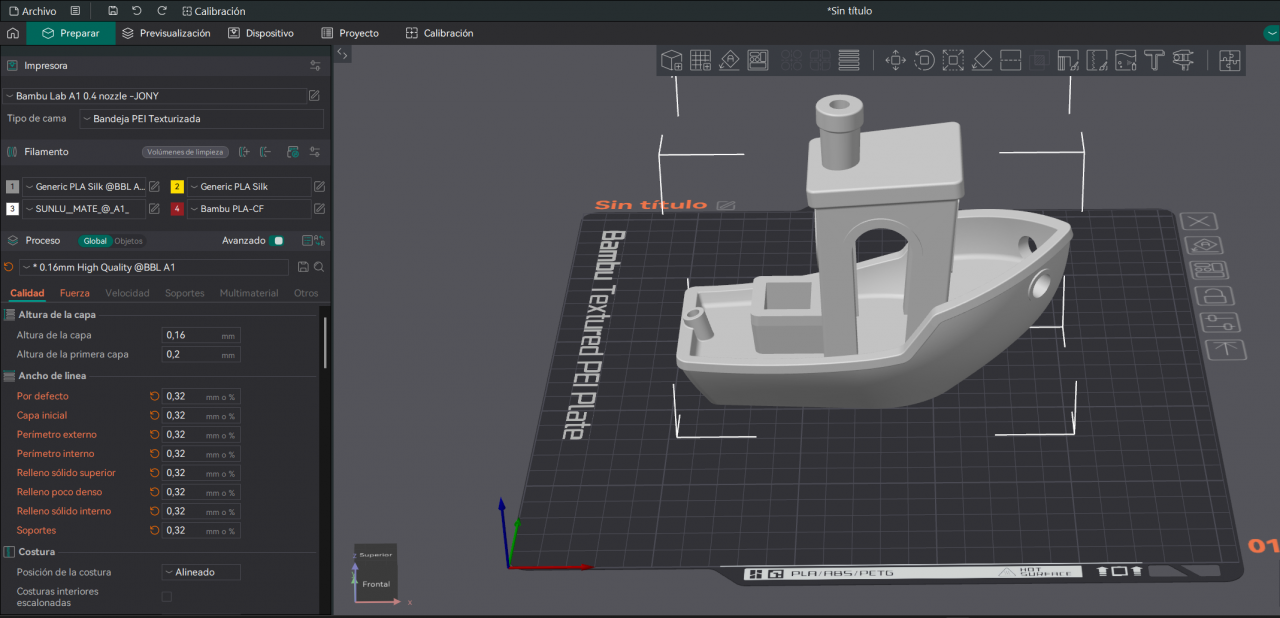Open the Assembly view puzzle icon
The image size is (1280, 618).
coord(1229,61)
